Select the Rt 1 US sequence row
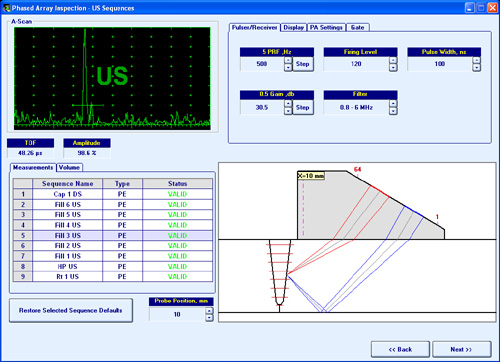This screenshot has width=500, height=362. (113, 277)
